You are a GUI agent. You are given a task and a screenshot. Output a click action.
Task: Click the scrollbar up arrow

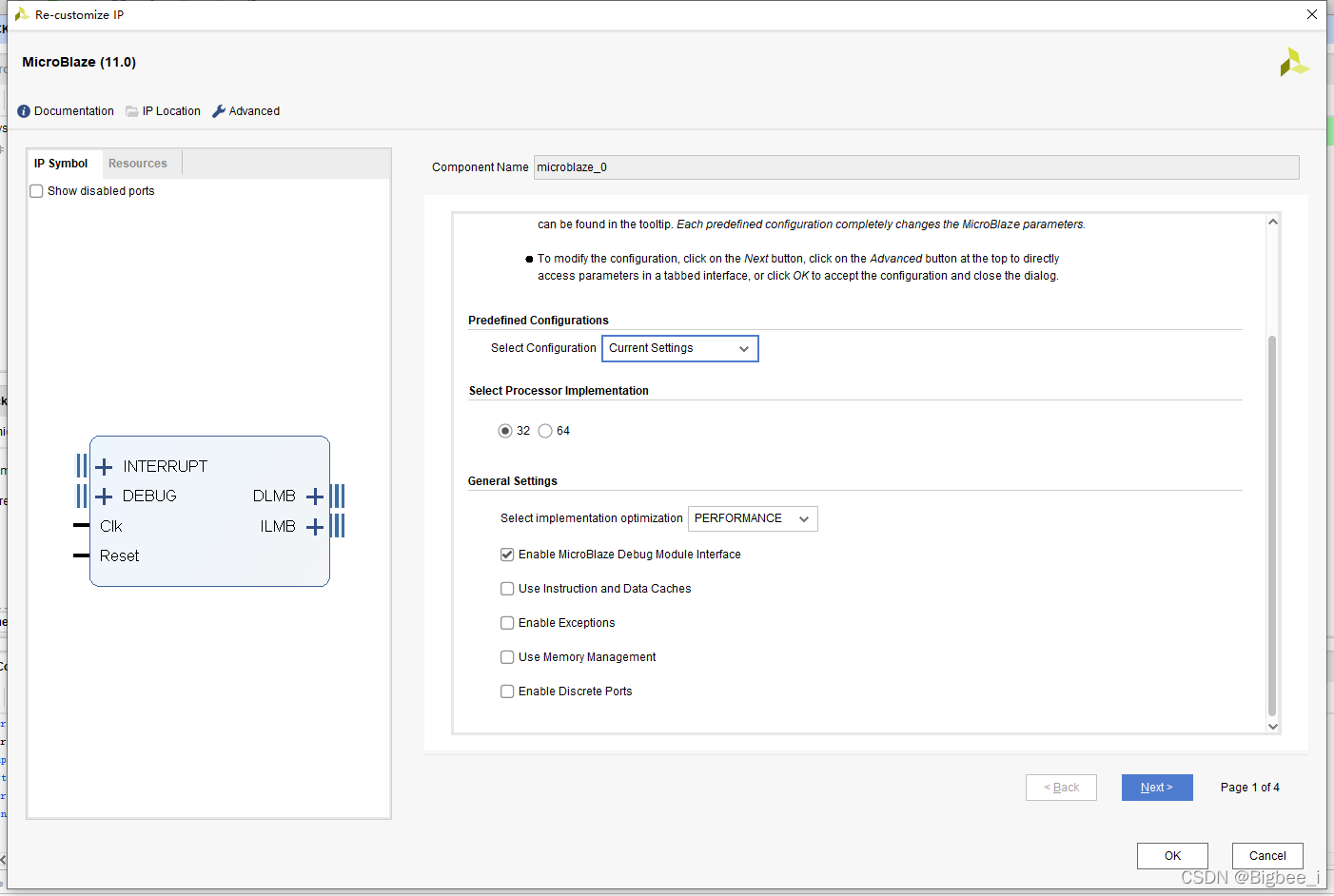(x=1273, y=222)
